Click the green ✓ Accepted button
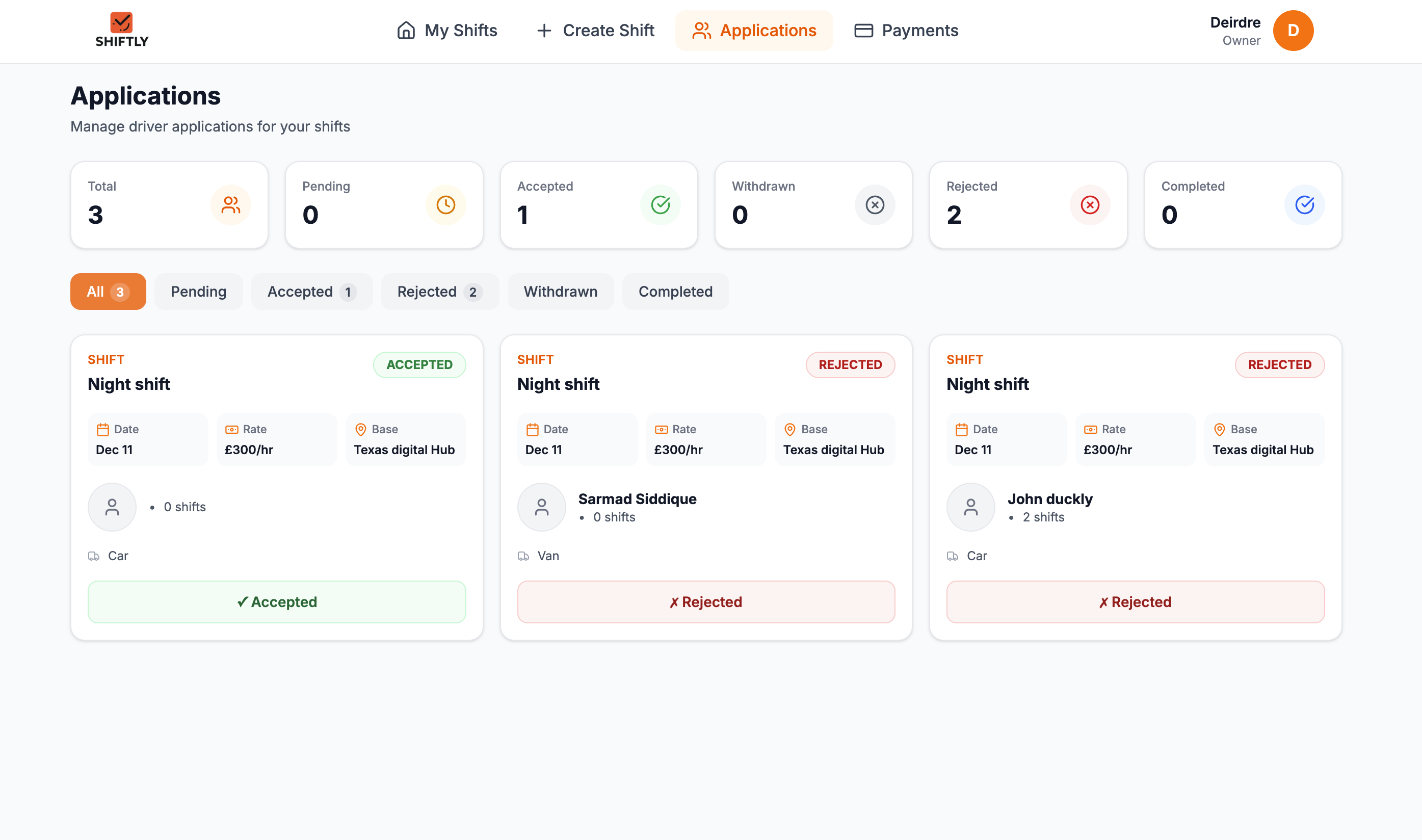This screenshot has height=840, width=1422. tap(277, 601)
